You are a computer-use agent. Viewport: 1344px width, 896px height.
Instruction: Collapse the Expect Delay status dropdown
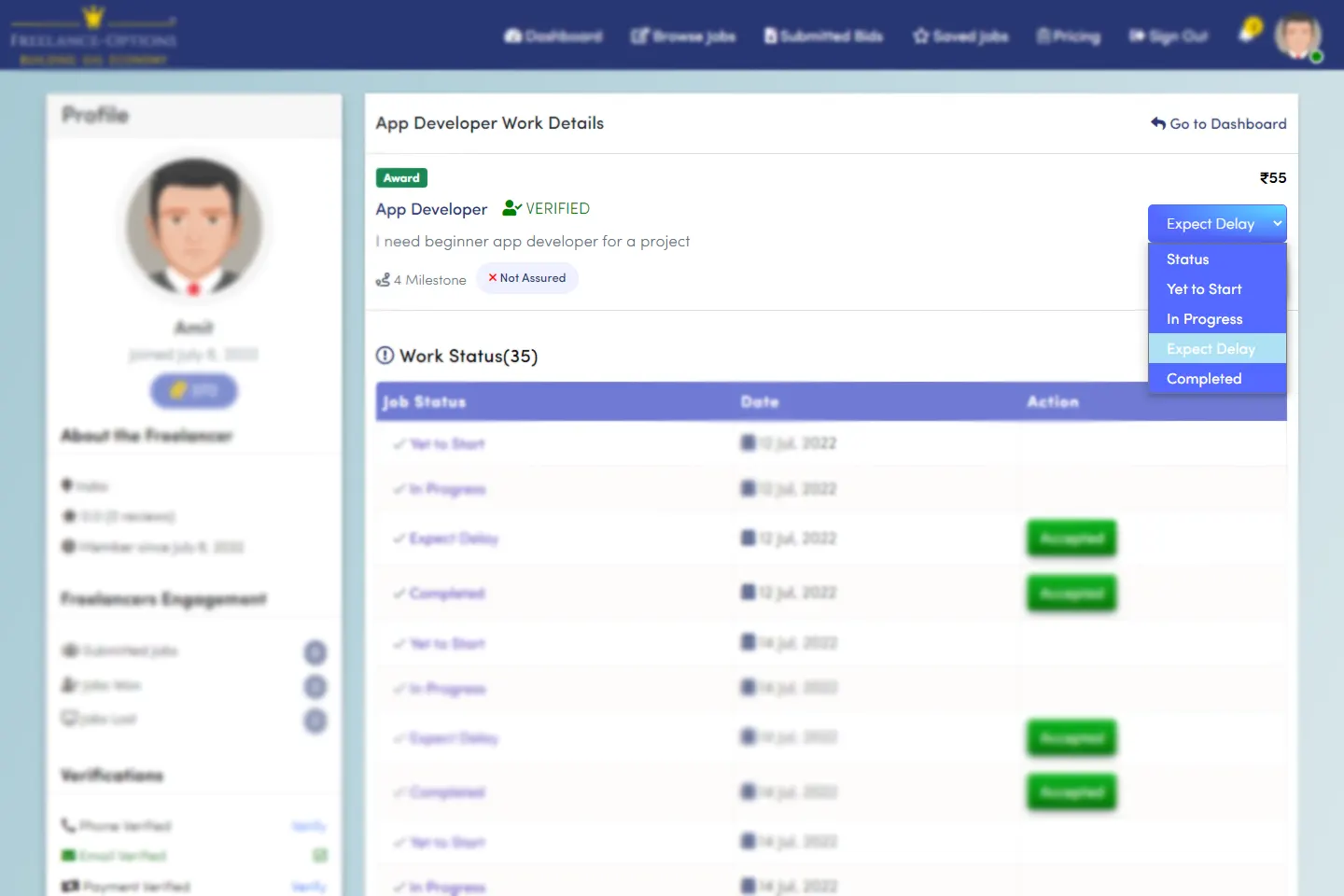click(1216, 224)
